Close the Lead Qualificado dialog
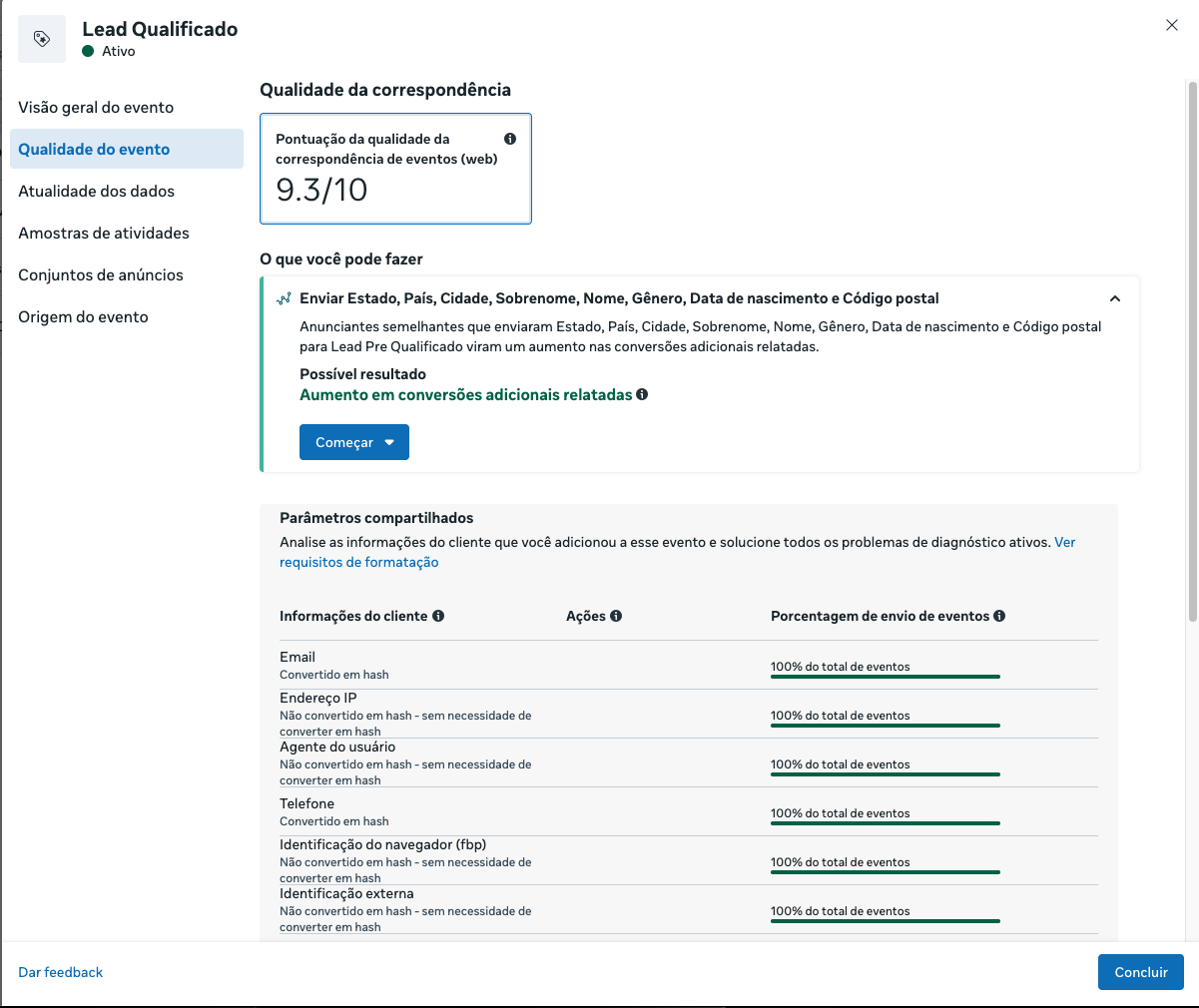1199x1008 pixels. 1172,25
